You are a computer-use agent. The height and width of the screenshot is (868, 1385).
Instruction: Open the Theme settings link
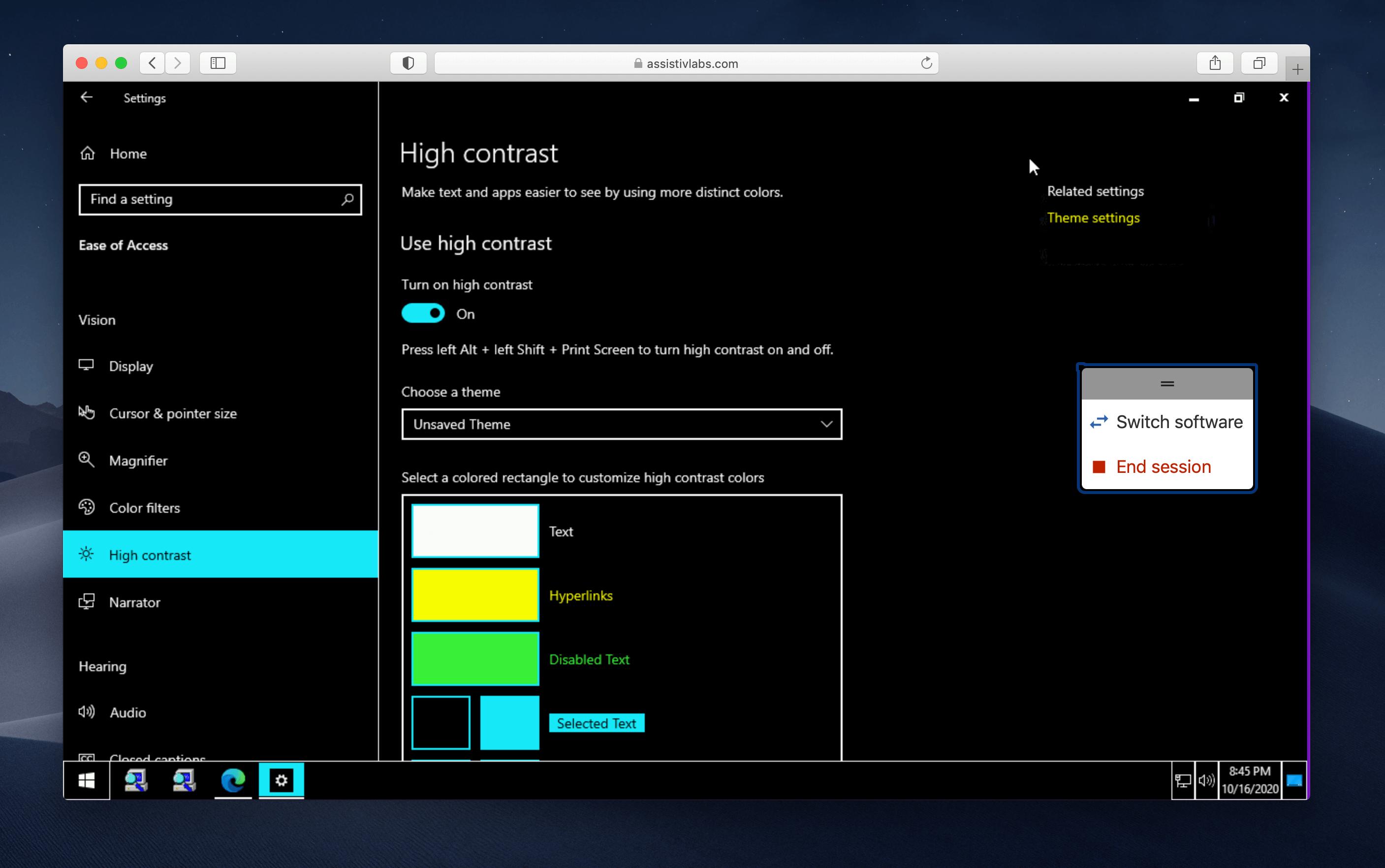point(1093,218)
